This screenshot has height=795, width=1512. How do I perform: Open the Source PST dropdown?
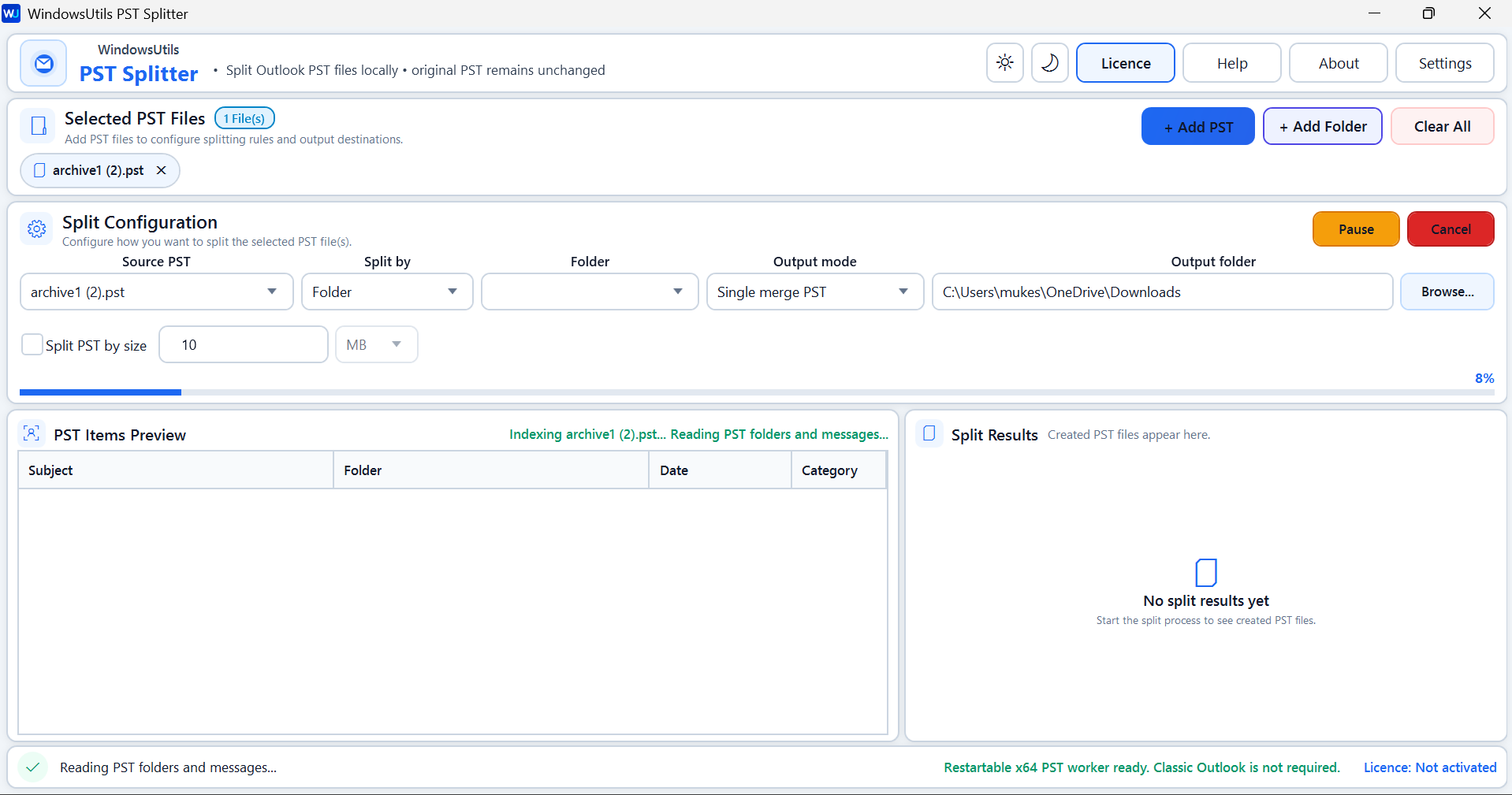click(x=156, y=292)
